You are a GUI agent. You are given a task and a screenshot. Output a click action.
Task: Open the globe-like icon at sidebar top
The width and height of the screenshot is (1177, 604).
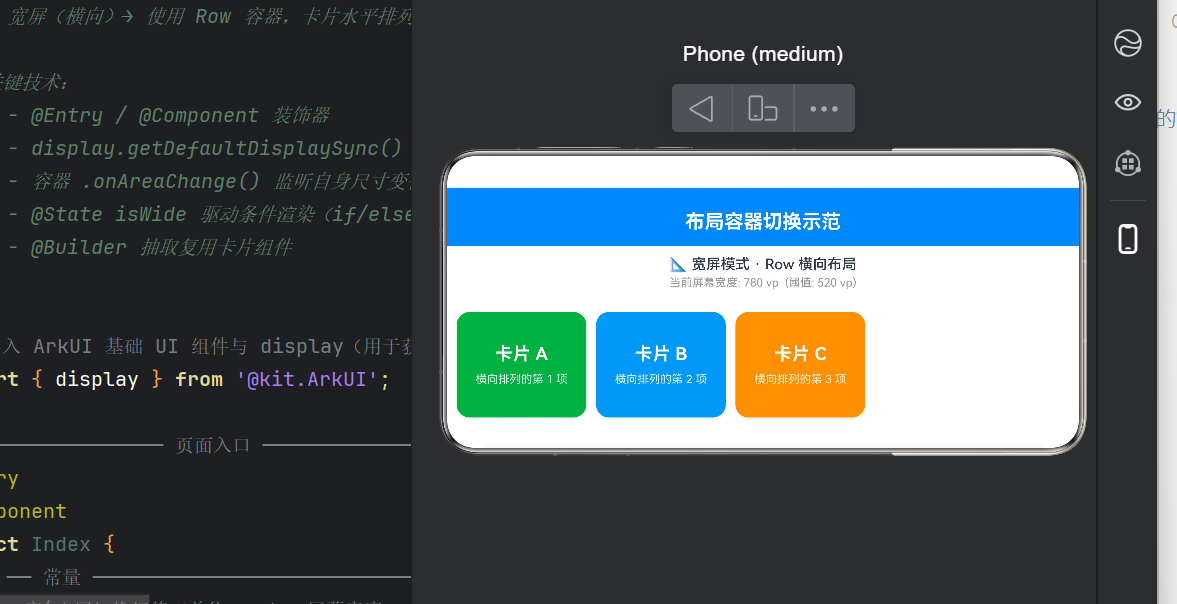click(1127, 43)
